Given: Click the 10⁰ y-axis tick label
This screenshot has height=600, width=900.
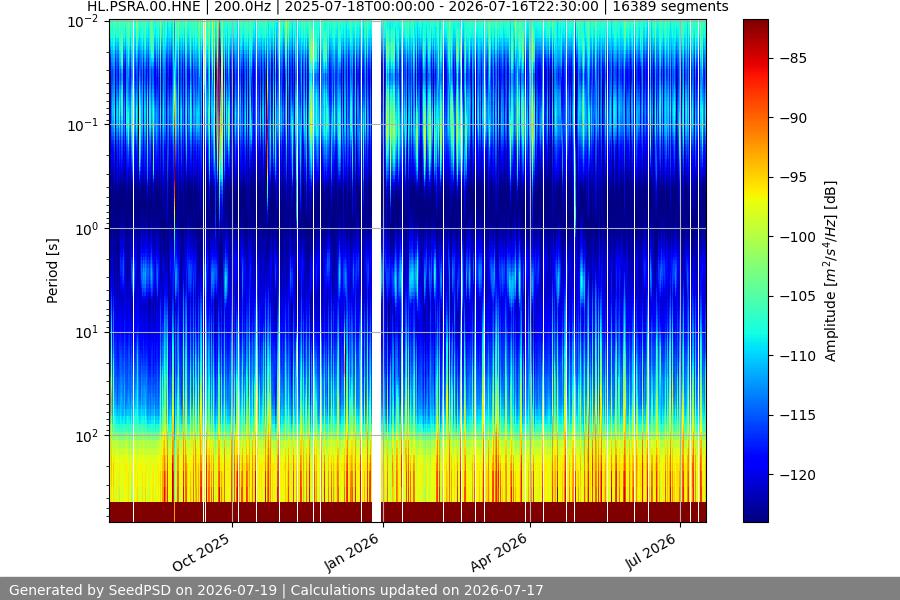Looking at the screenshot, I should (86, 229).
